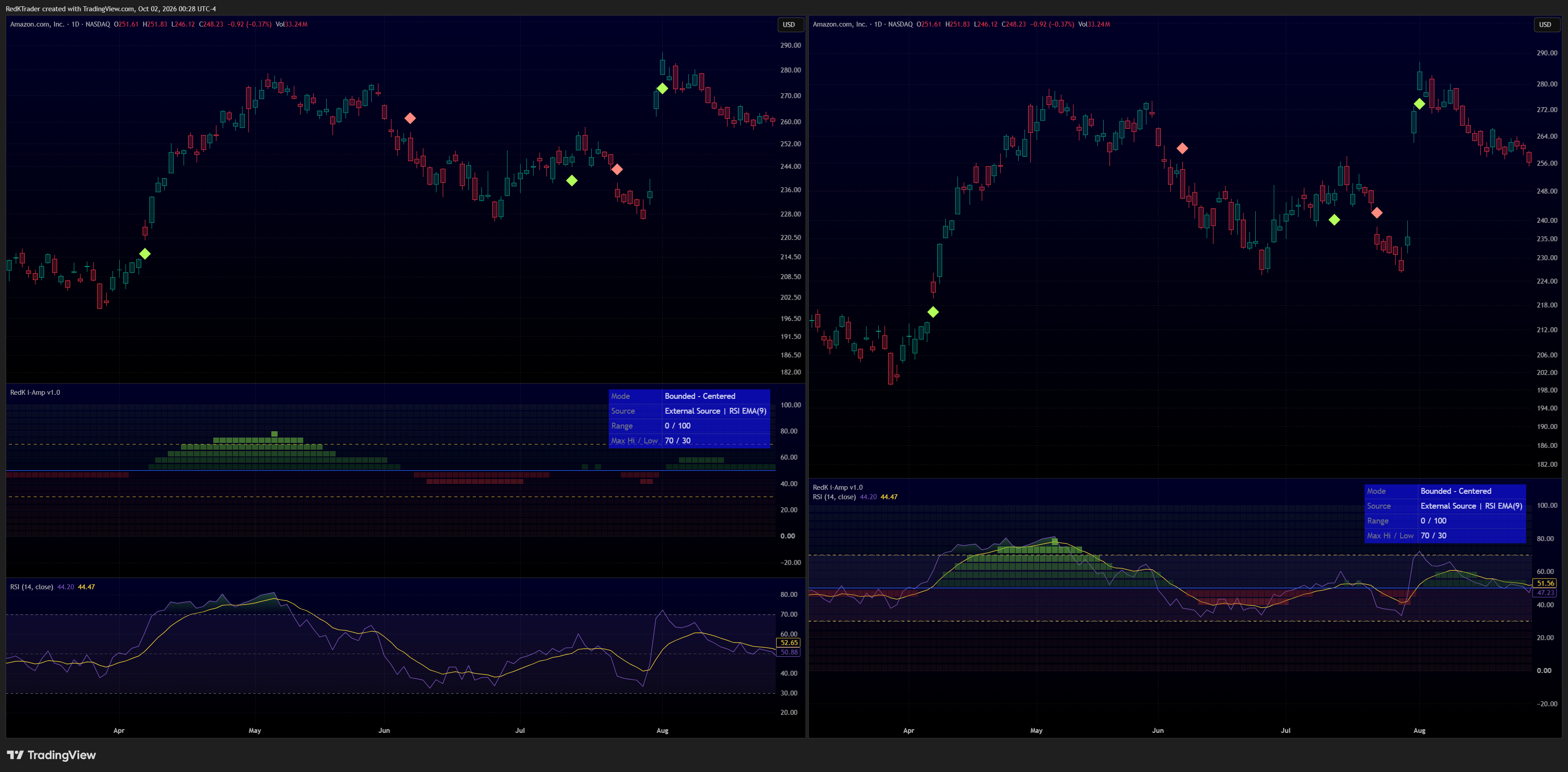Select the red diamond signal in late July, left chart
1568x772 pixels.
pos(617,169)
